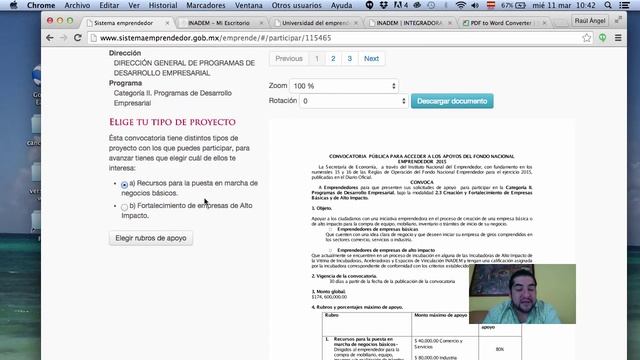Click the battery 67% indicator

513,5
